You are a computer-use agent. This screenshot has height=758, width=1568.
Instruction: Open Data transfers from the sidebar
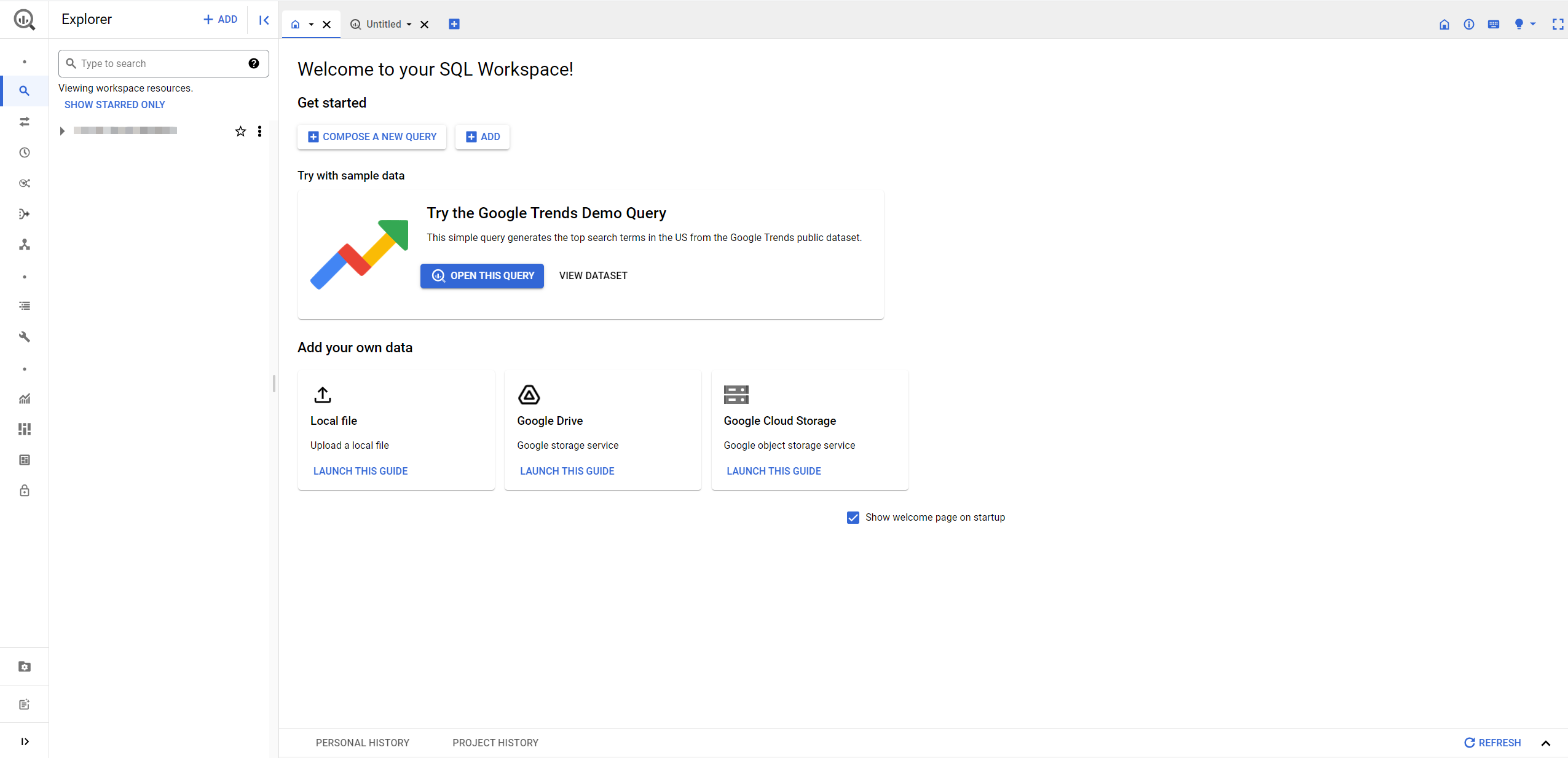pos(25,122)
